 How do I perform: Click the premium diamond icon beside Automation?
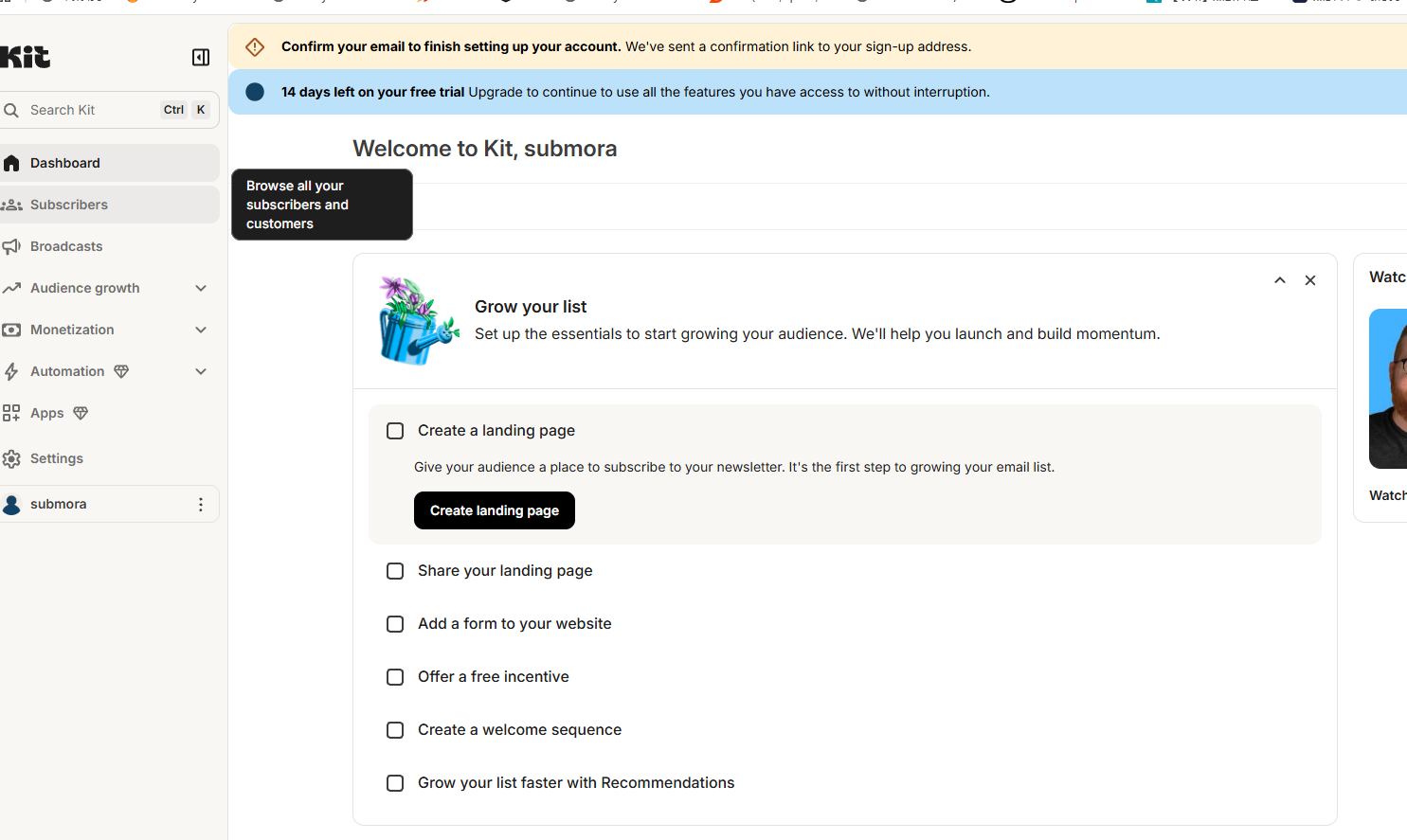[x=121, y=371]
